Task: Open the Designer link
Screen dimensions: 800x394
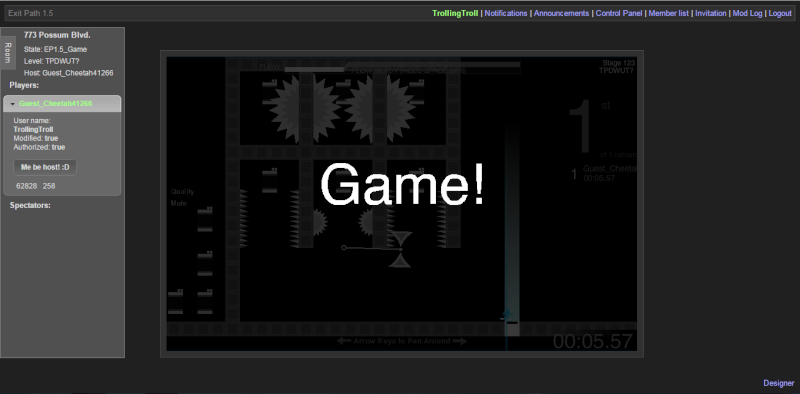Action: pos(779,383)
